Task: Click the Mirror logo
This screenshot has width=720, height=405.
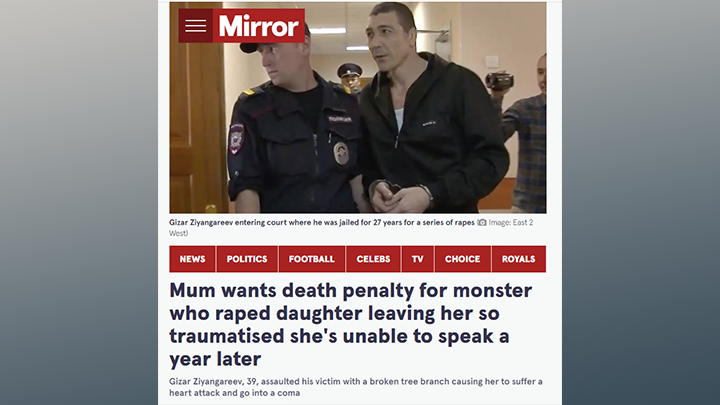Action: tap(259, 26)
